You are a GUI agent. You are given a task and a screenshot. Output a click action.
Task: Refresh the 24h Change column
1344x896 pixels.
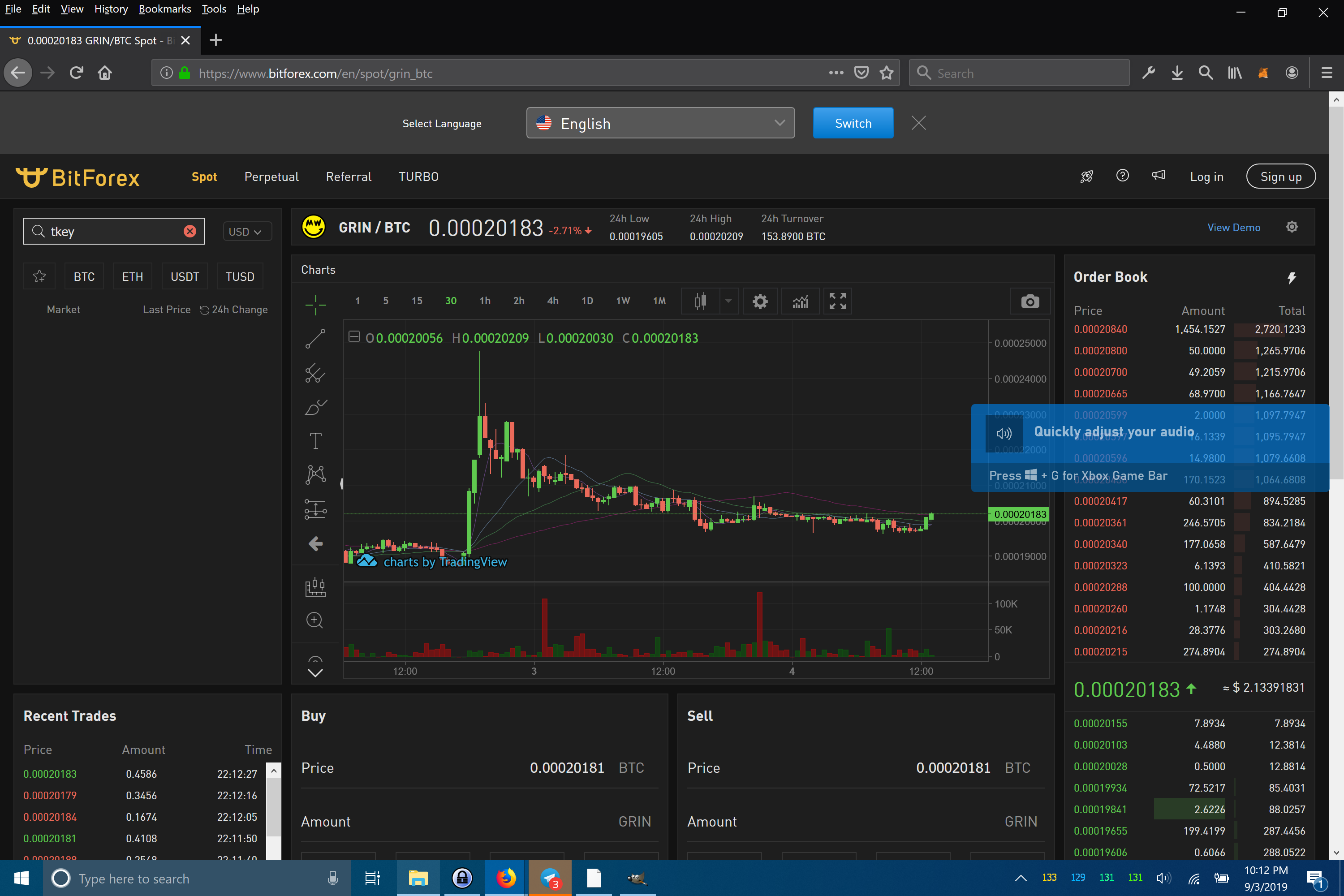click(x=204, y=310)
